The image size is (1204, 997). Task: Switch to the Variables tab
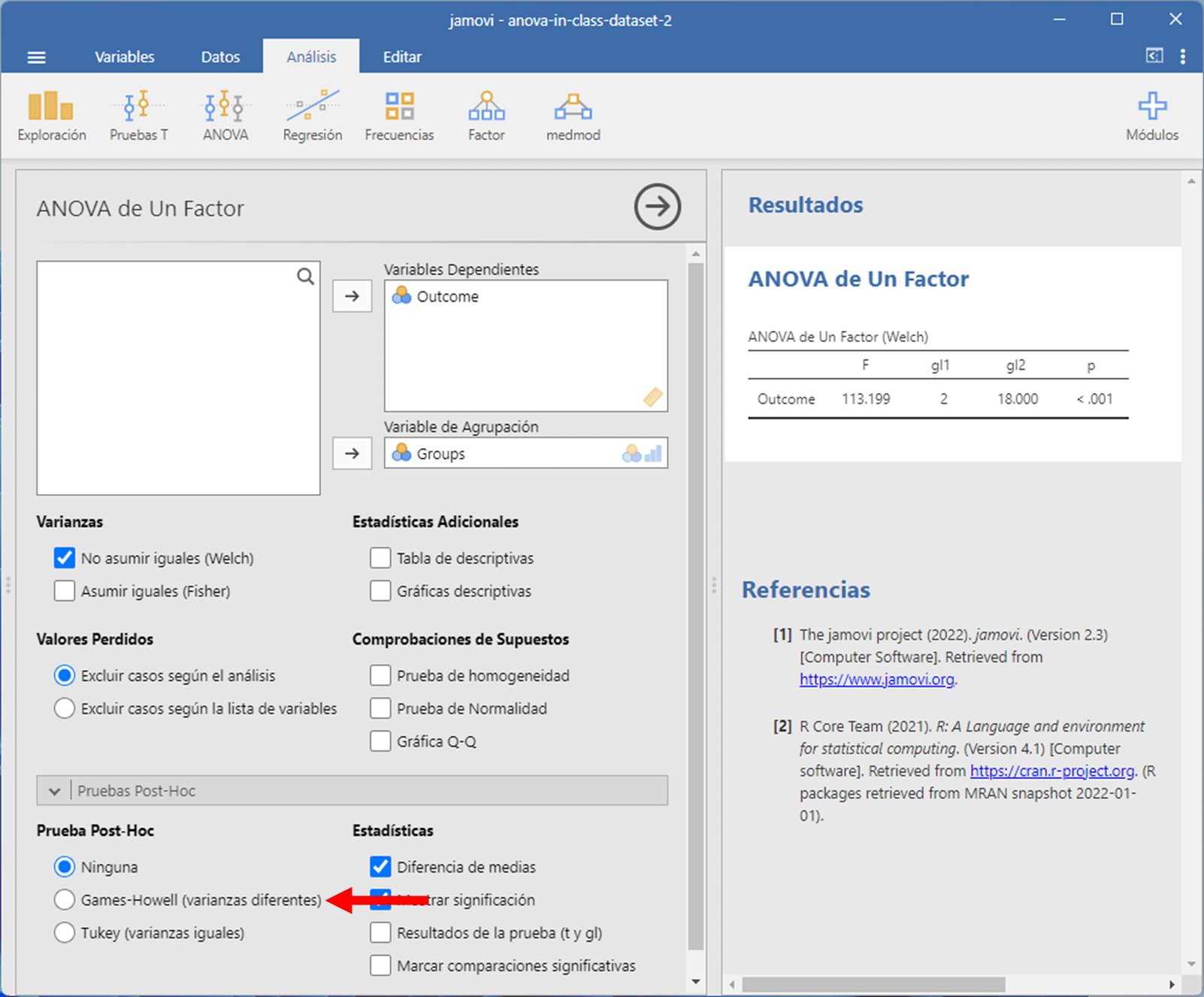pos(124,57)
